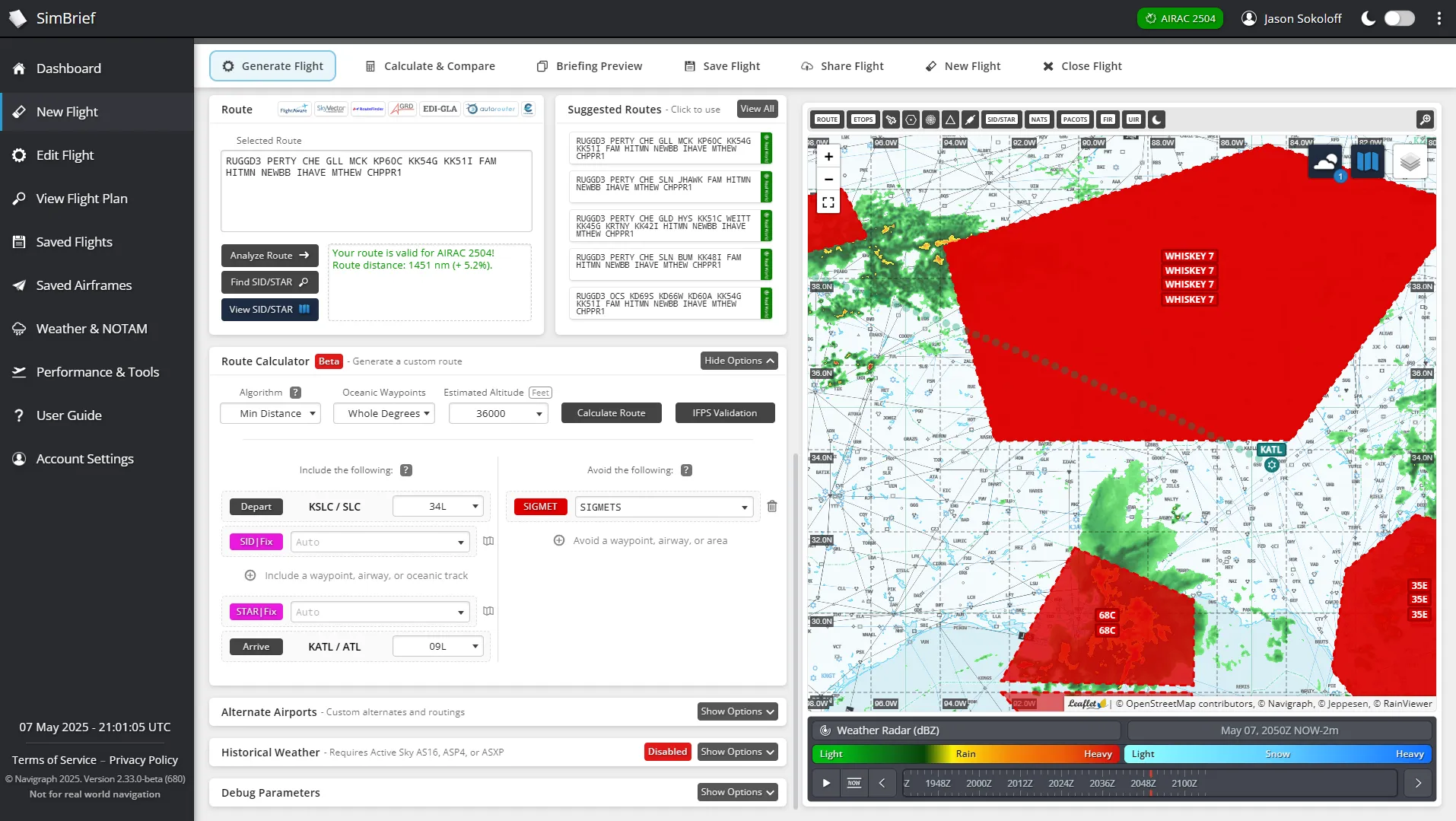
Task: Click the triangle waypoints map icon
Action: coord(950,119)
